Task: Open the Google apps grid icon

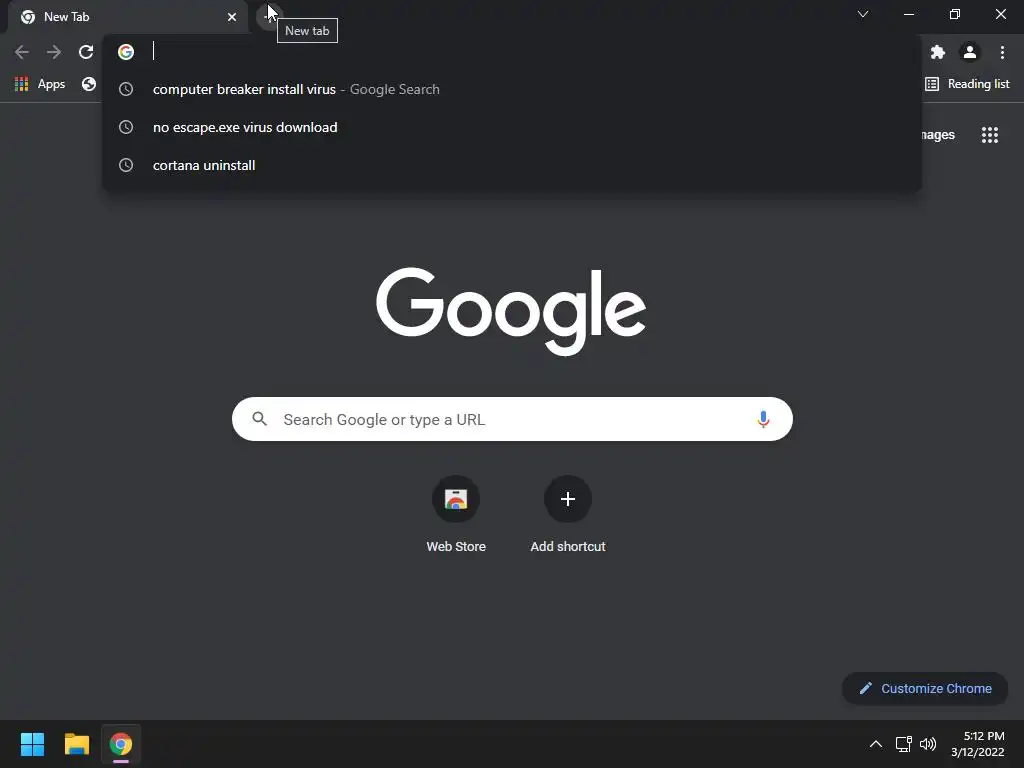Action: (990, 135)
